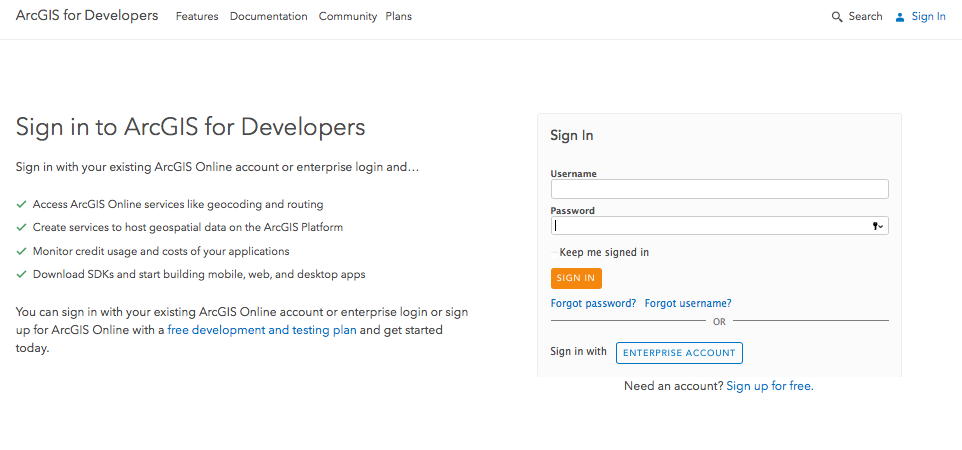Click the search magnifier icon
Image resolution: width=962 pixels, height=450 pixels.
click(x=837, y=17)
